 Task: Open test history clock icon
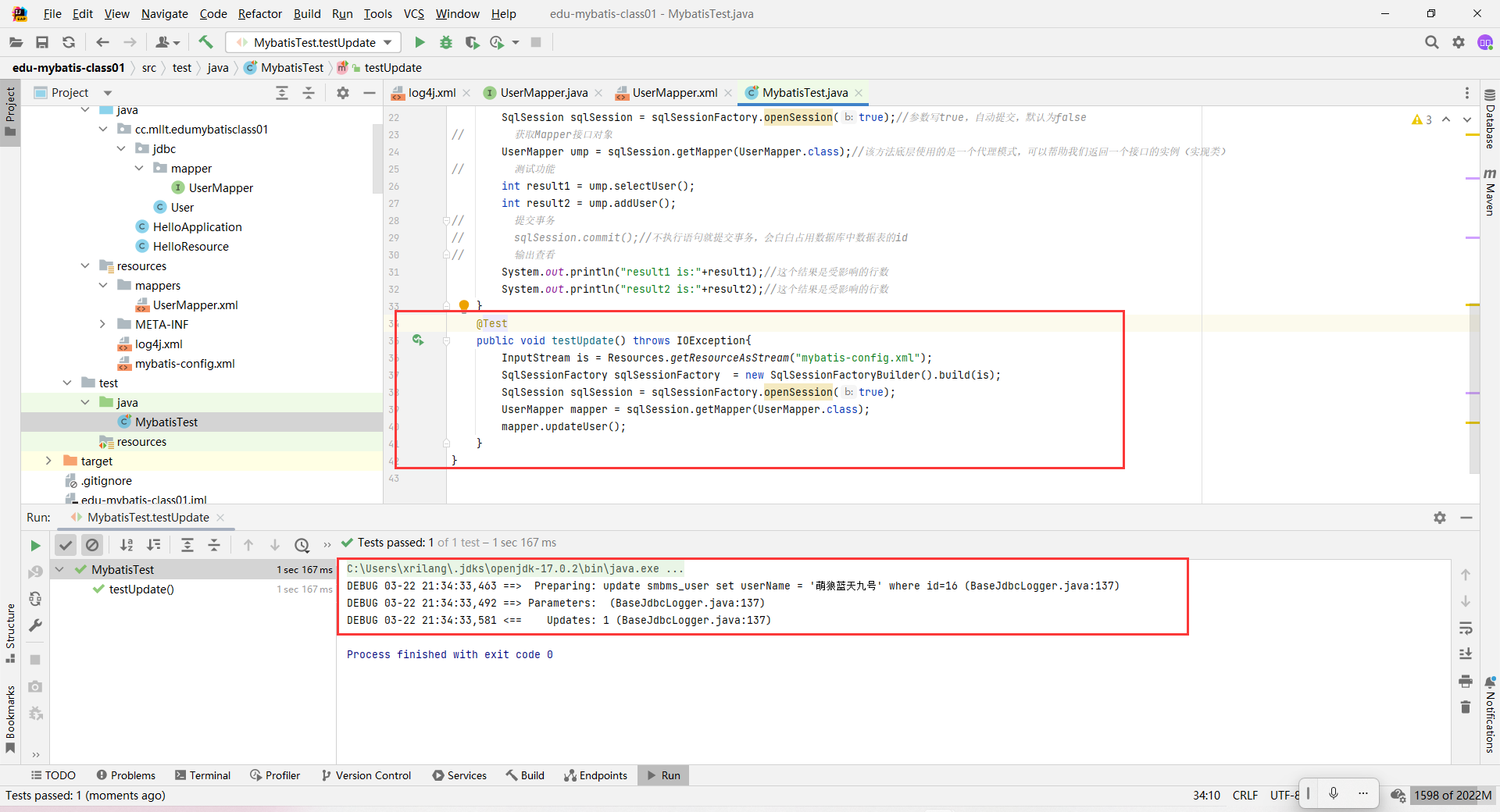point(302,545)
